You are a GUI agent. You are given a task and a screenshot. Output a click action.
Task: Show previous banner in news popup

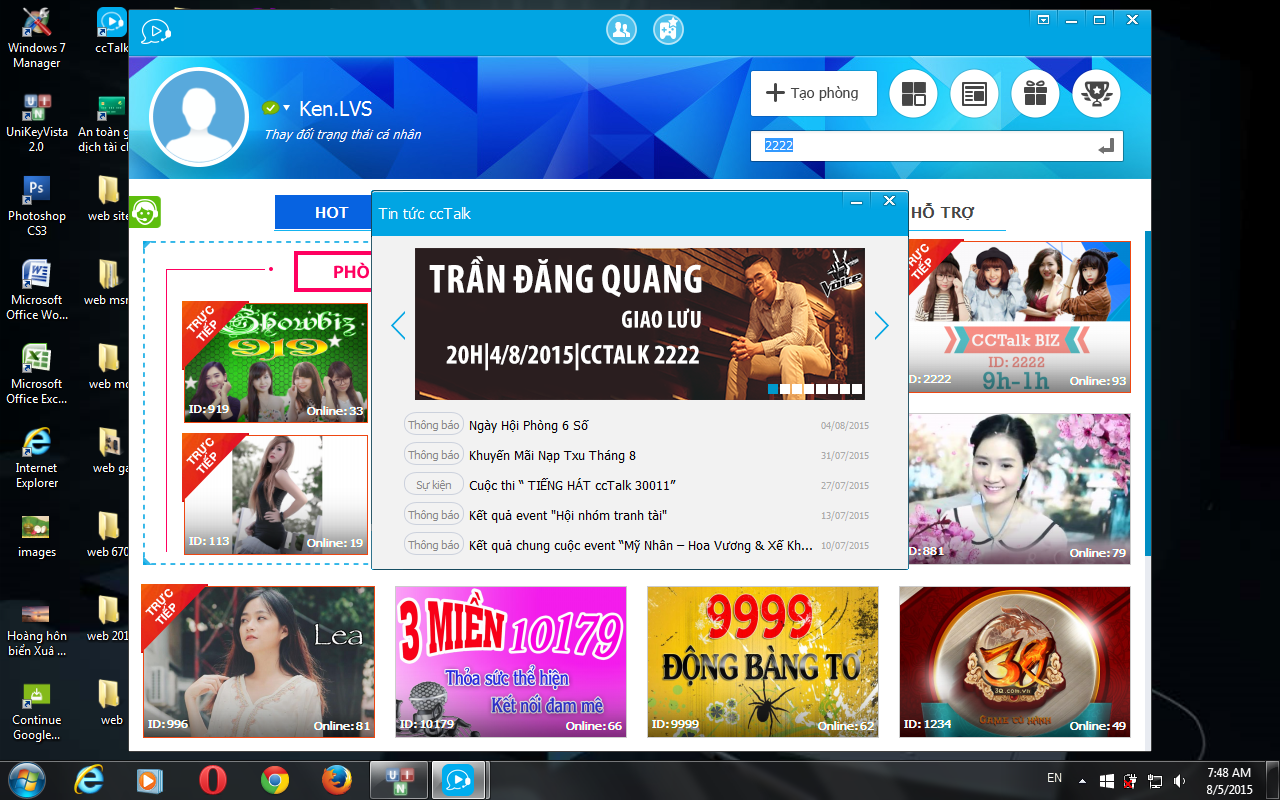coord(398,325)
